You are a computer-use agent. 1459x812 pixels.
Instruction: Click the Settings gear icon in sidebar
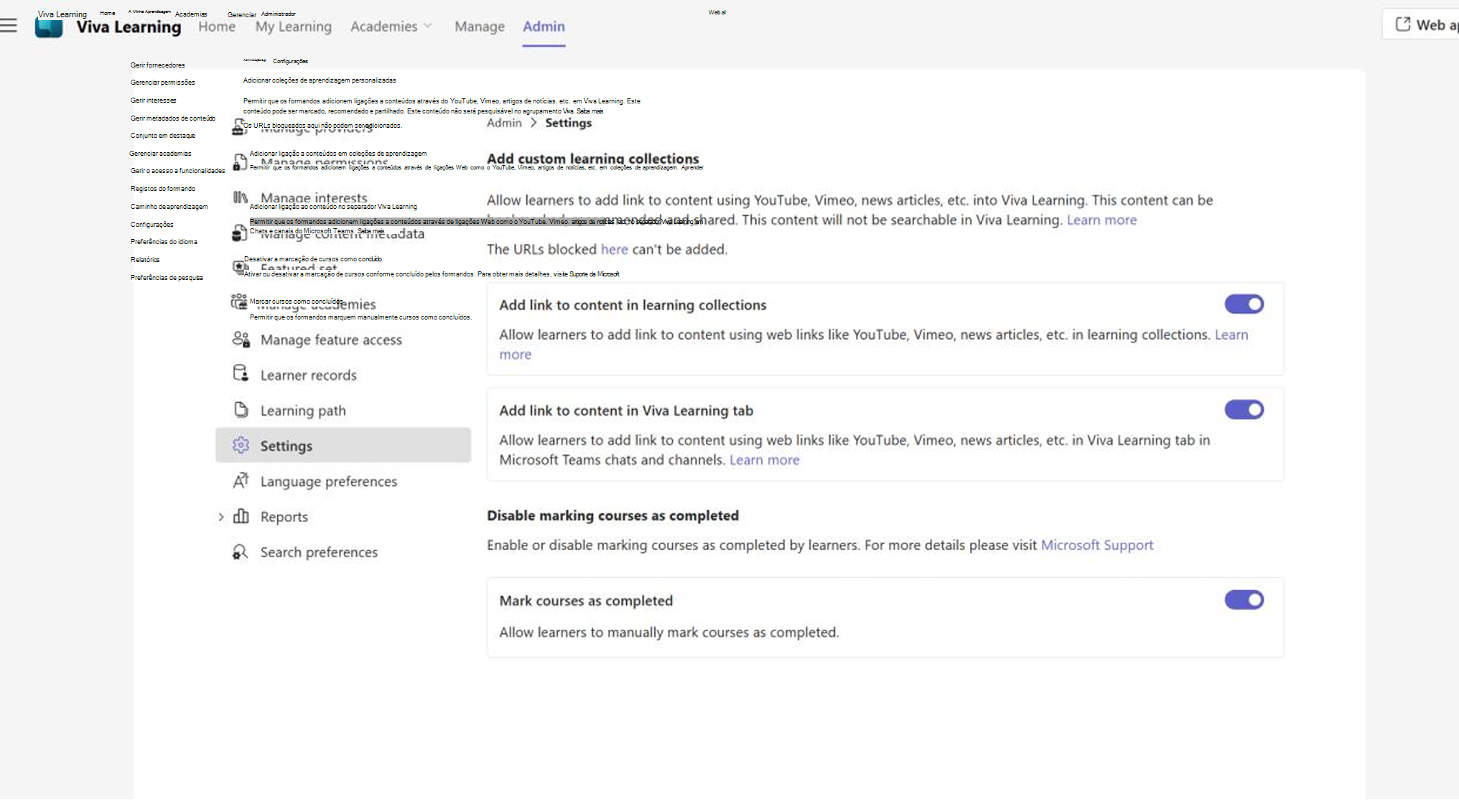click(x=241, y=445)
